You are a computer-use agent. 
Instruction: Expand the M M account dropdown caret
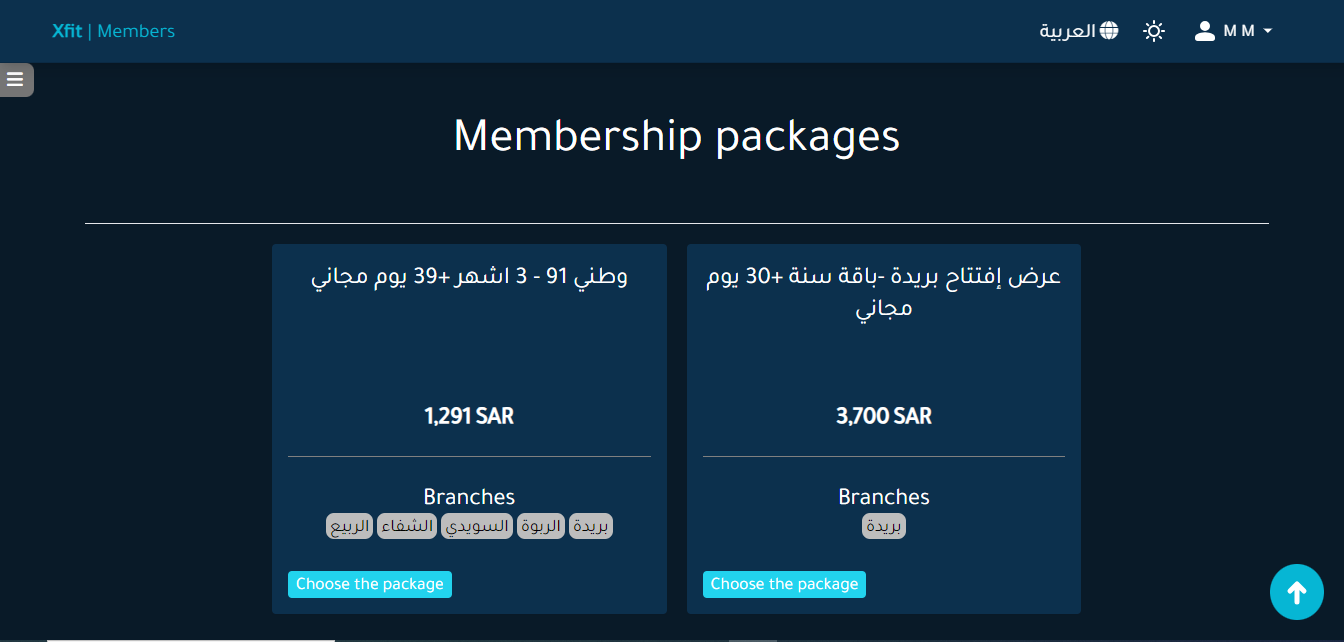1268,31
